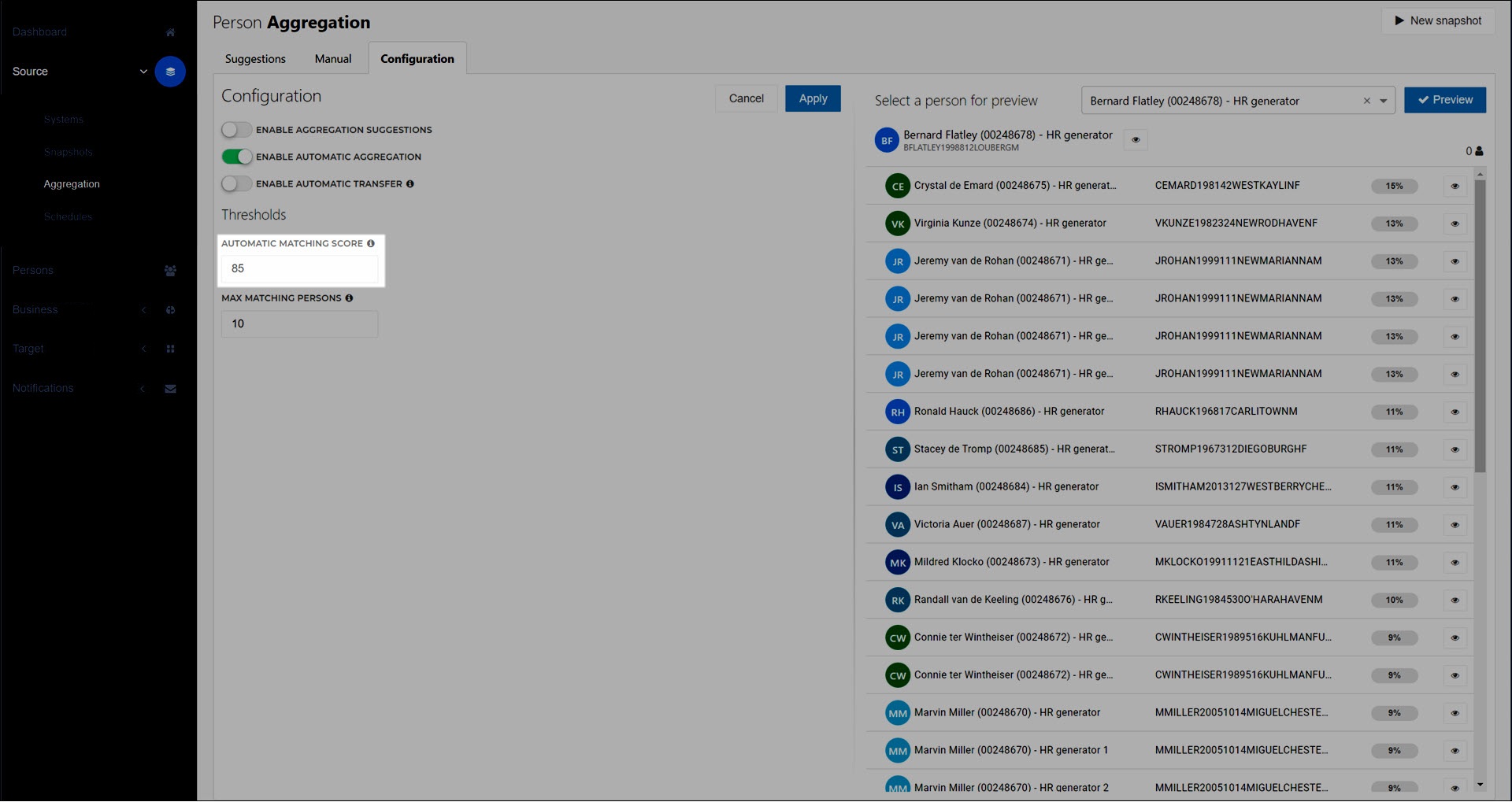Click the eye icon next to Bernard Flatley header
Image resolution: width=1512 pixels, height=802 pixels.
click(x=1136, y=140)
